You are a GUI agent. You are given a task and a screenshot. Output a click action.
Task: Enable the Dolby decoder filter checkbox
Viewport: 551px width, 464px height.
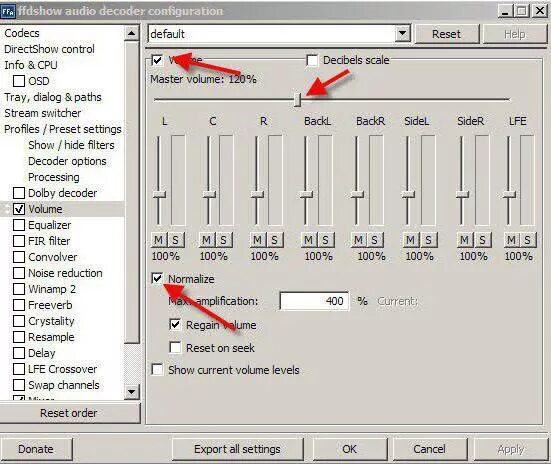(19, 193)
